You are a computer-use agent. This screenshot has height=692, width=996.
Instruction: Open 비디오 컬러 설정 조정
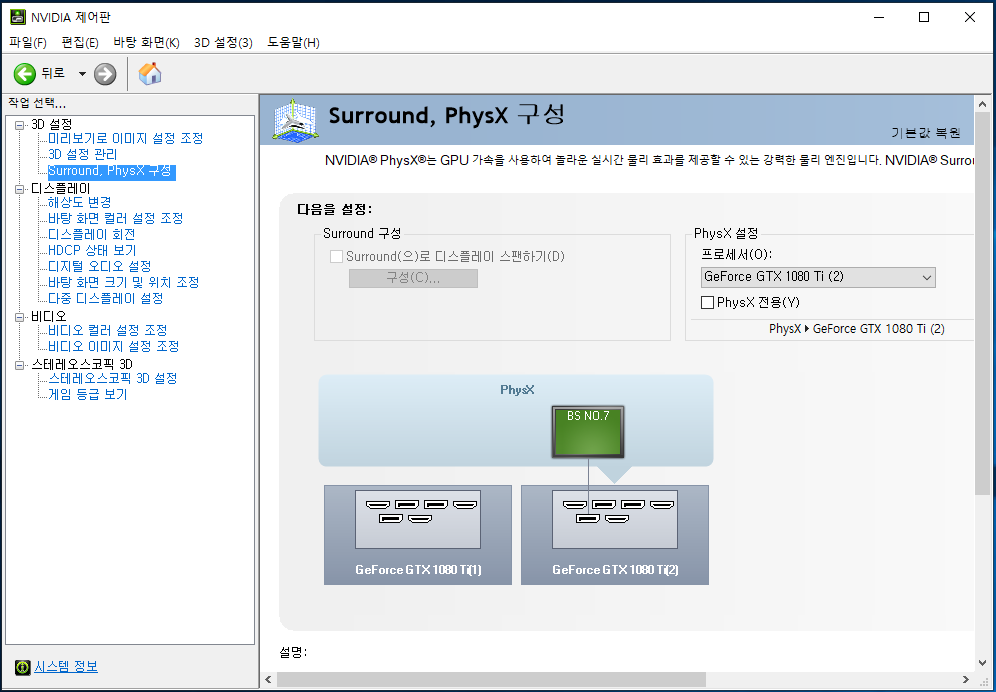point(108,330)
